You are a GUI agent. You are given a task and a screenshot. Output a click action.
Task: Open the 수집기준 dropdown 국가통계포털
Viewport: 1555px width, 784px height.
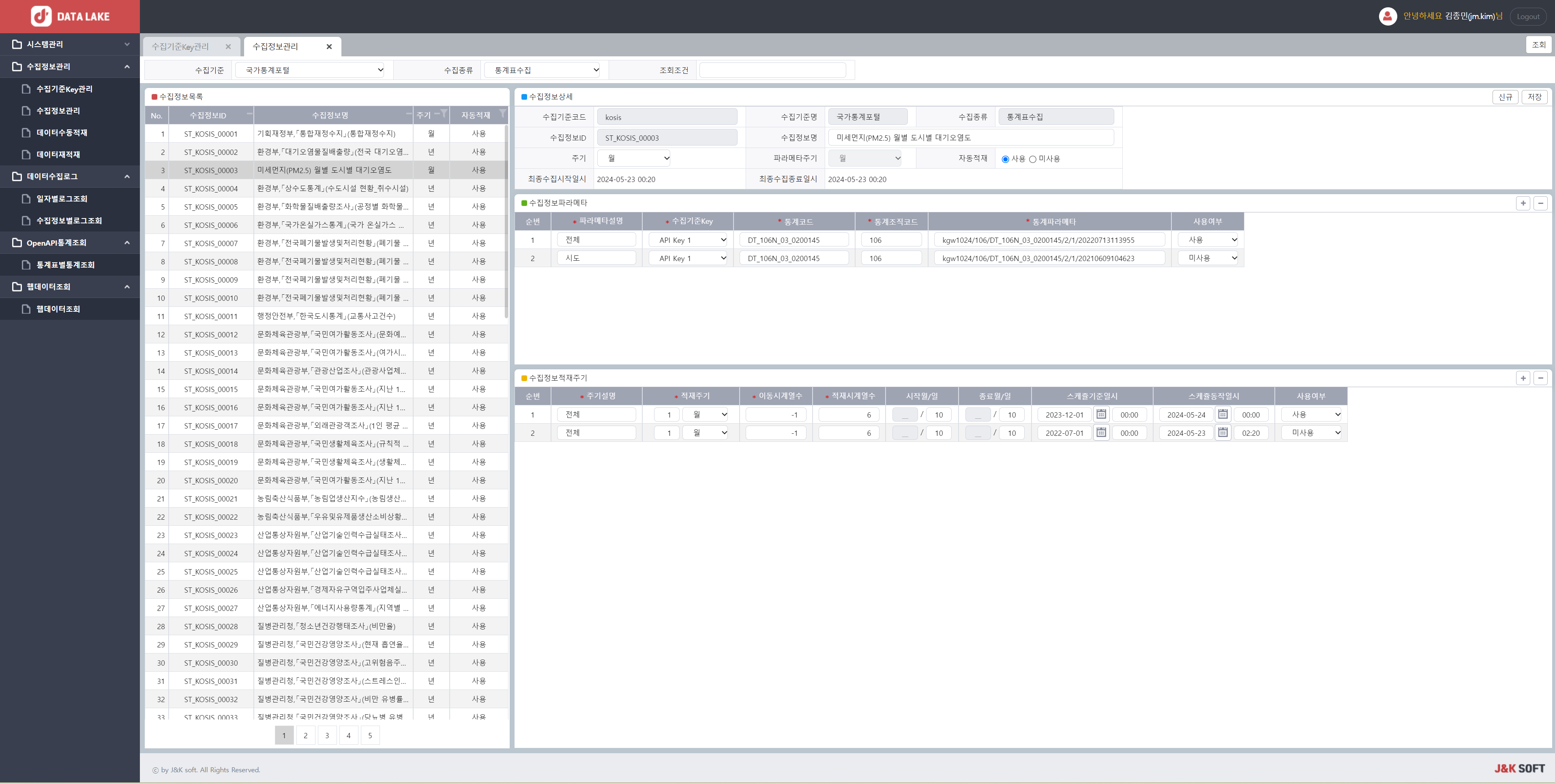click(x=310, y=70)
